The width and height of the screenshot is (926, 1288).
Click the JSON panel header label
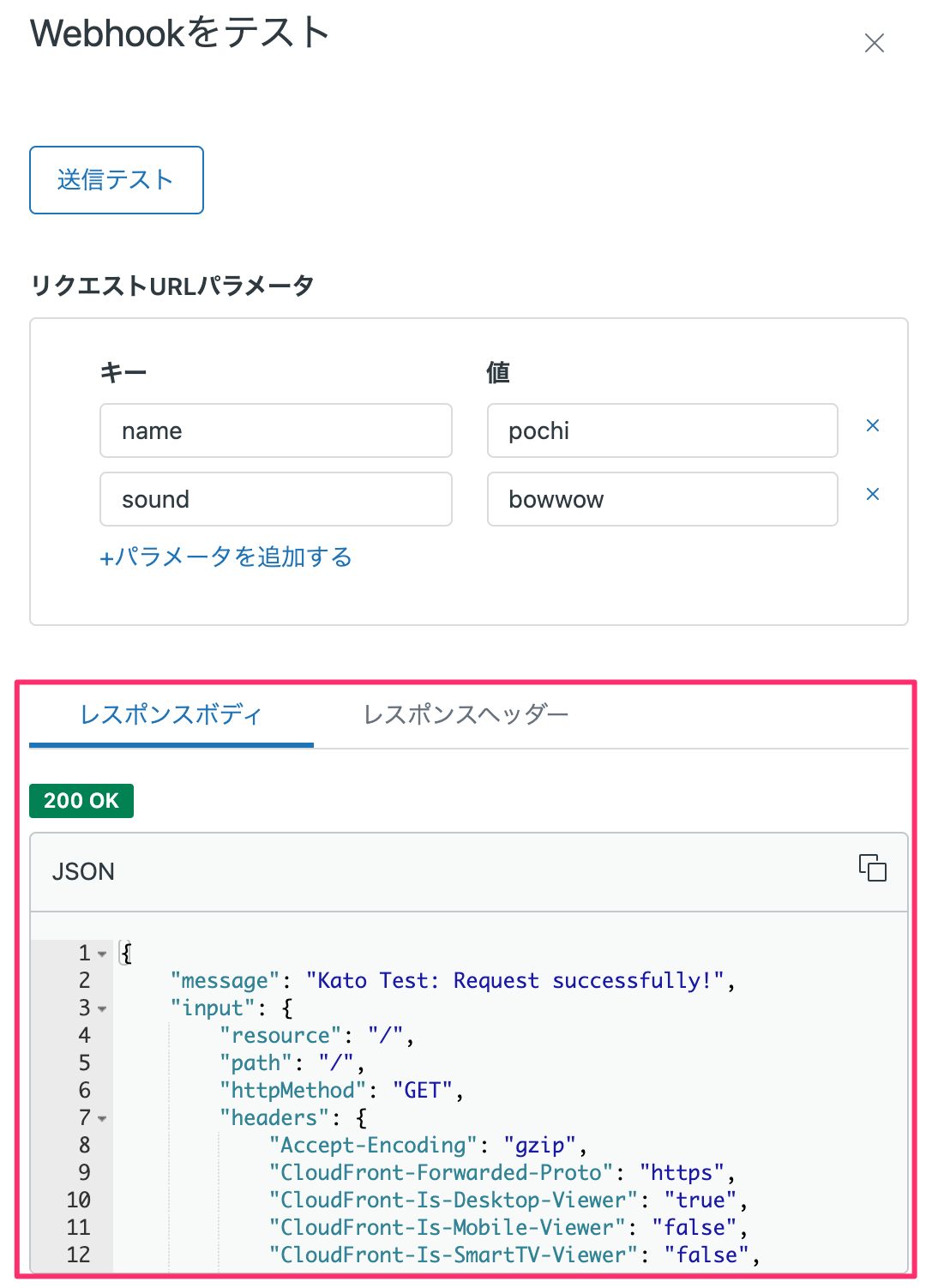pos(83,871)
